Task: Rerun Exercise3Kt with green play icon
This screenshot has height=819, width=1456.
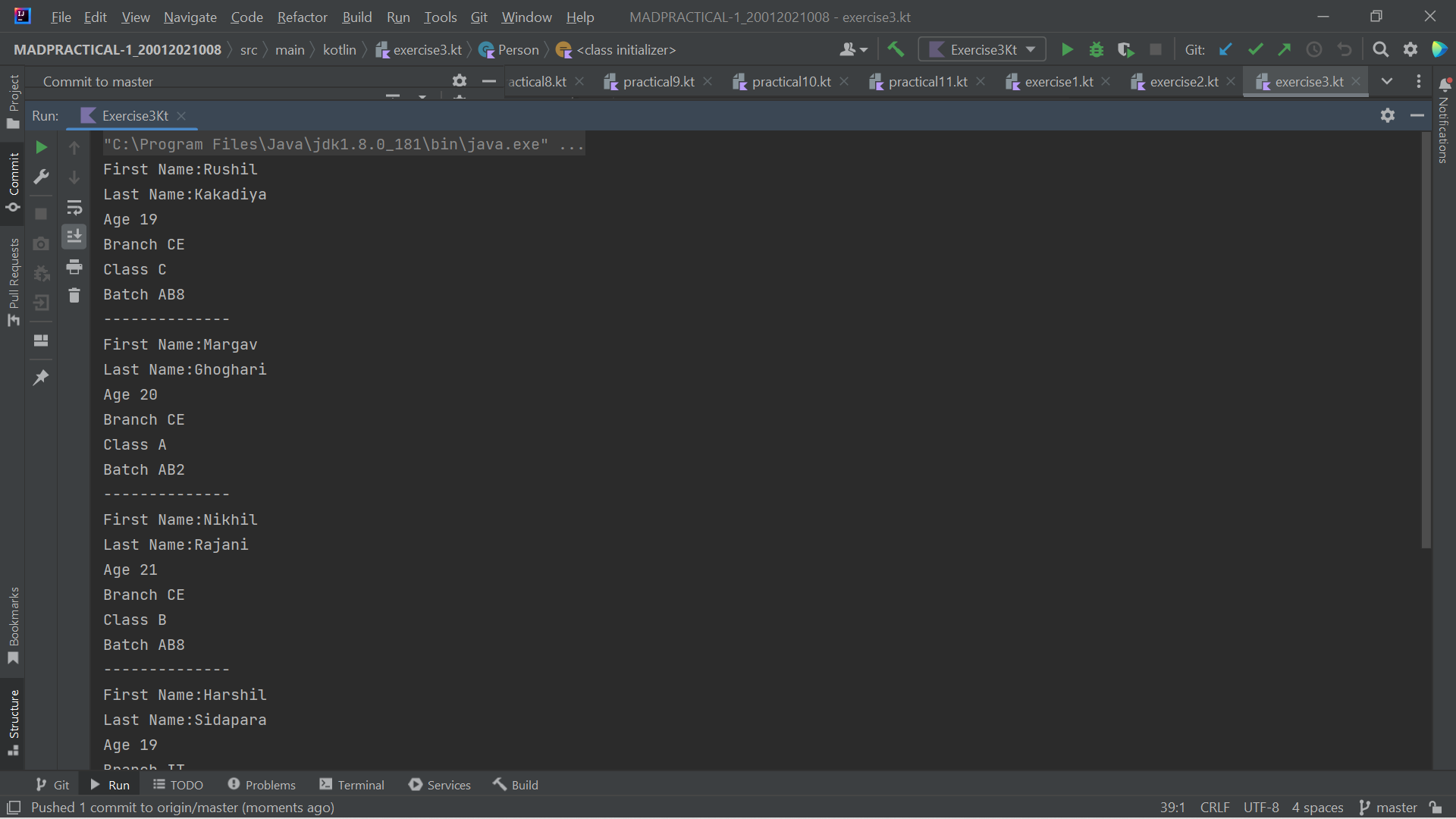Action: coord(1067,50)
